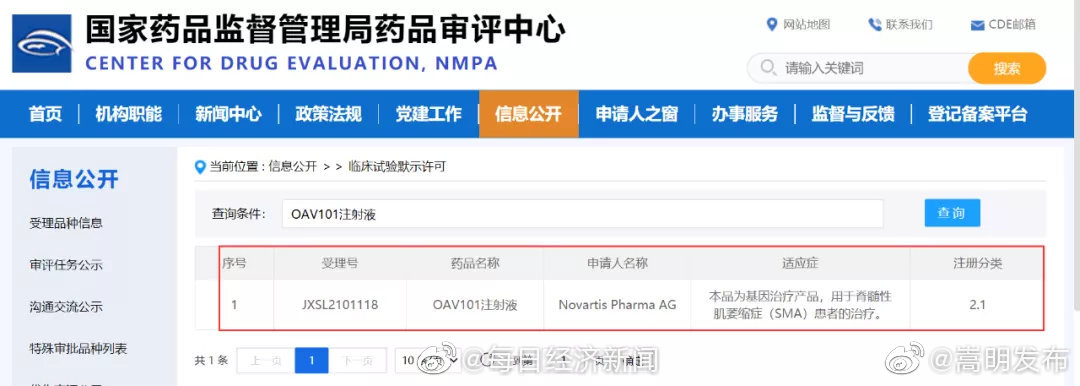Click the 适应症 column header

click(x=800, y=263)
